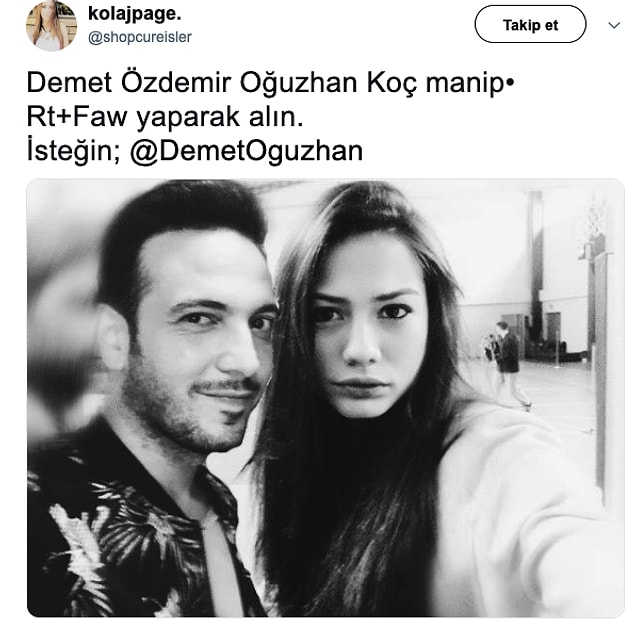Open the kolajpage profile avatar
This screenshot has height=635, width=635.
(x=51, y=25)
